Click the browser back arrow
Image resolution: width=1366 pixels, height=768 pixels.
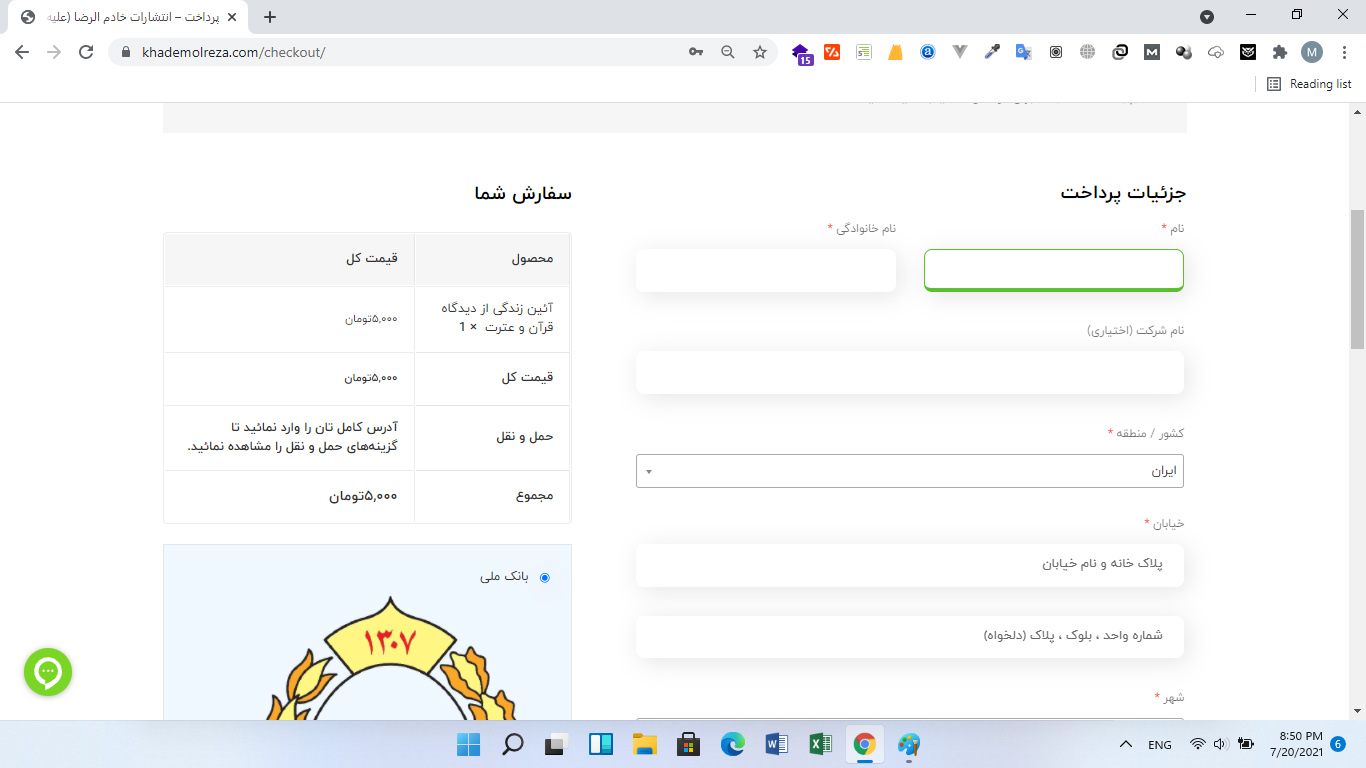click(x=20, y=51)
